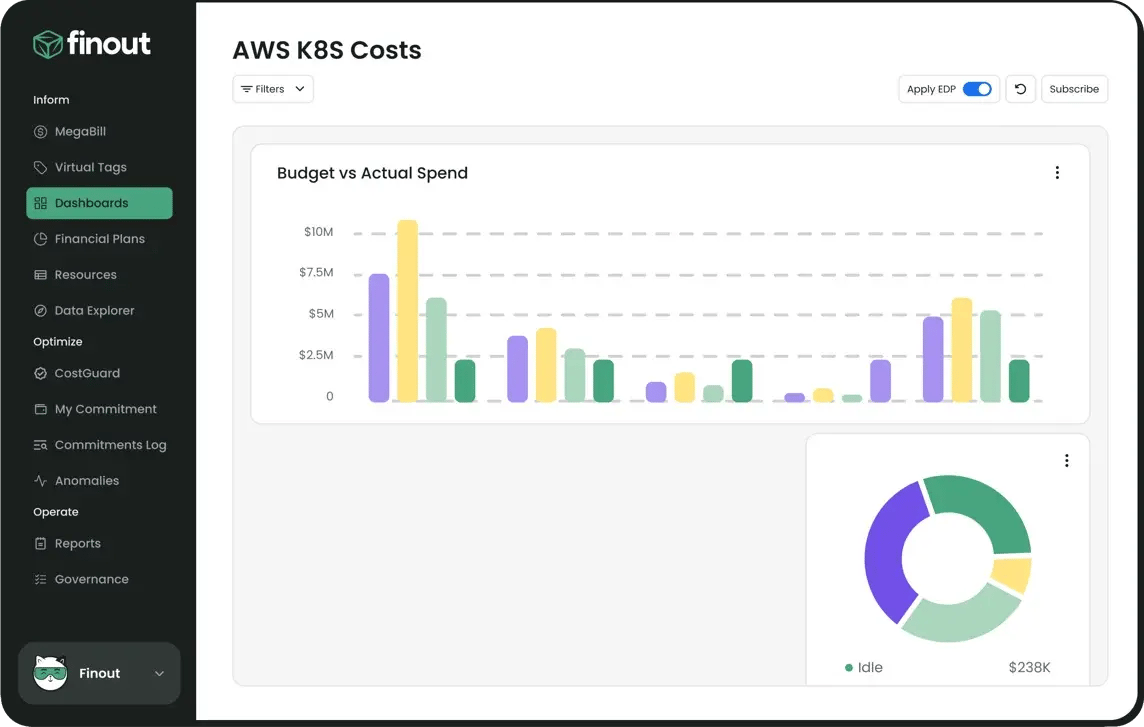Image resolution: width=1144 pixels, height=727 pixels.
Task: Click the Idle legend green dot
Action: point(849,668)
